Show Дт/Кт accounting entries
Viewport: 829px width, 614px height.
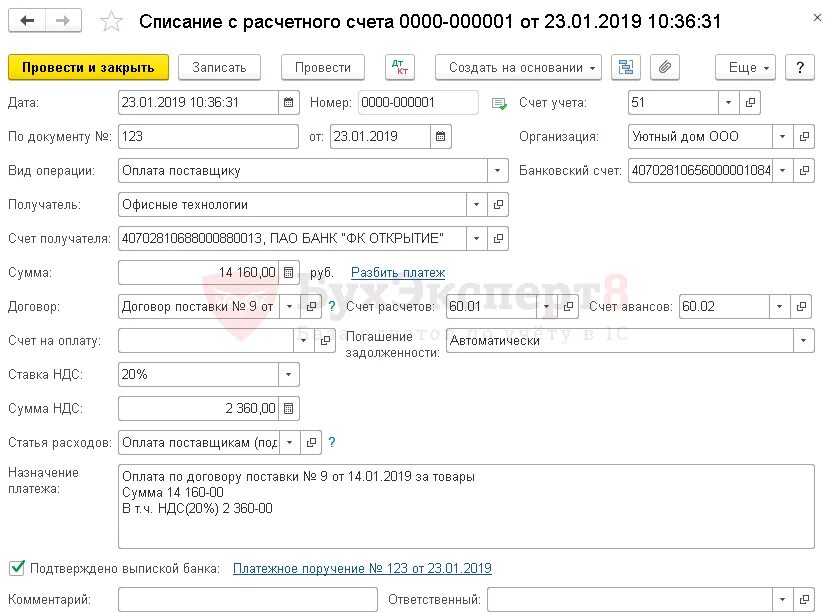click(400, 67)
